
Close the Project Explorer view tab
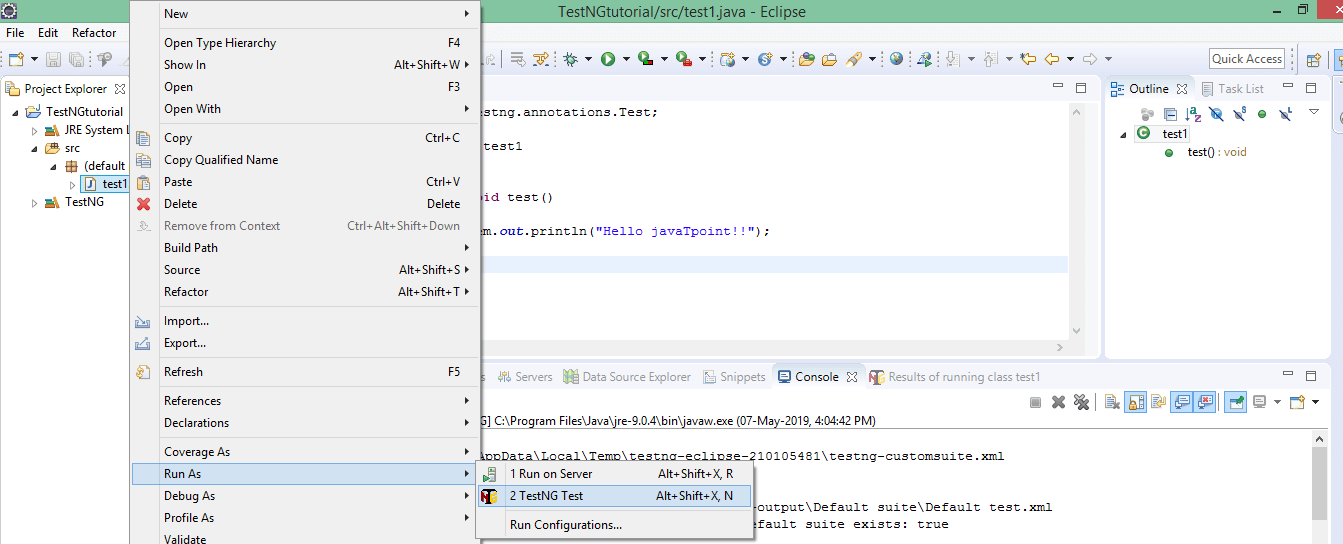[120, 89]
